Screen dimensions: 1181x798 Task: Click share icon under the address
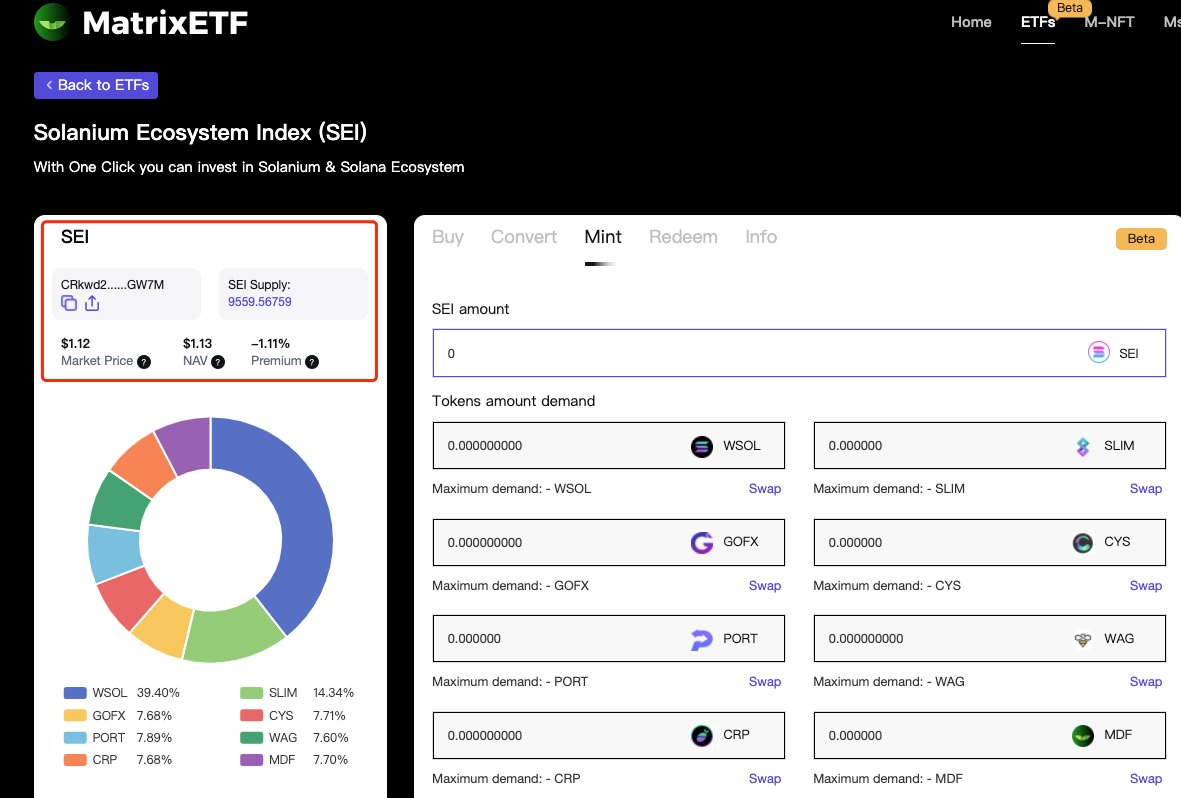92,303
